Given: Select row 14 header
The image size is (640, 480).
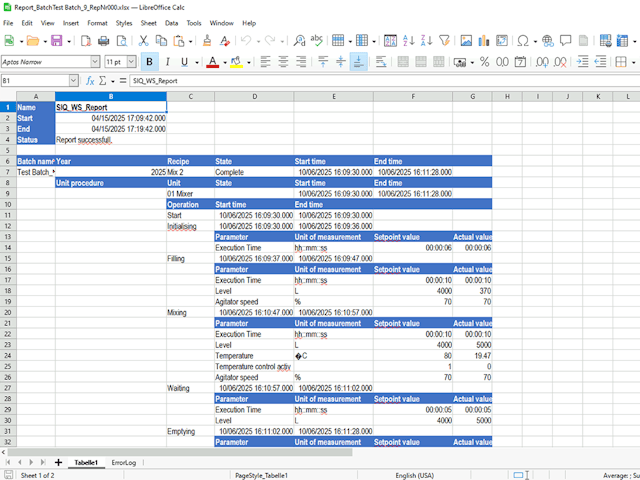Looking at the screenshot, I should point(8,248).
